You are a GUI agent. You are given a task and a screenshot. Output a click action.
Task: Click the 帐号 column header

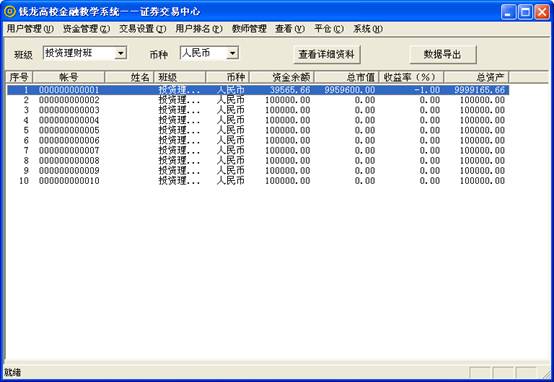coord(69,77)
